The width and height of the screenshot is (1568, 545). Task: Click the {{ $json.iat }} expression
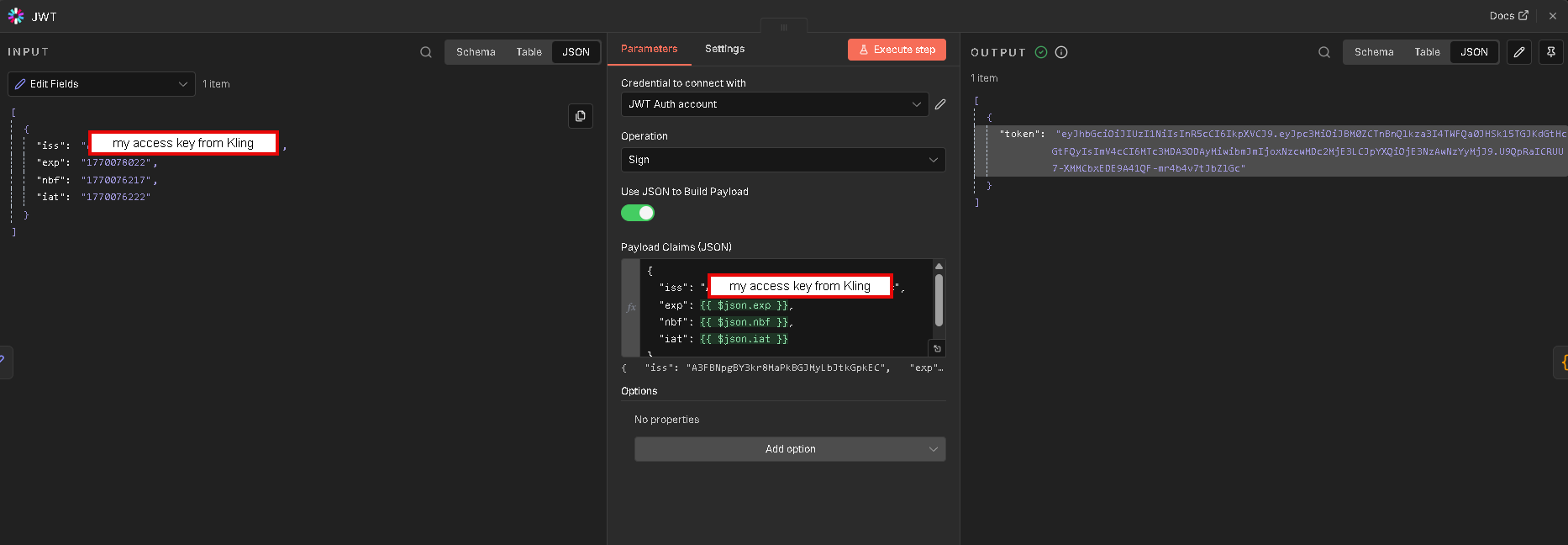pyautogui.click(x=744, y=339)
